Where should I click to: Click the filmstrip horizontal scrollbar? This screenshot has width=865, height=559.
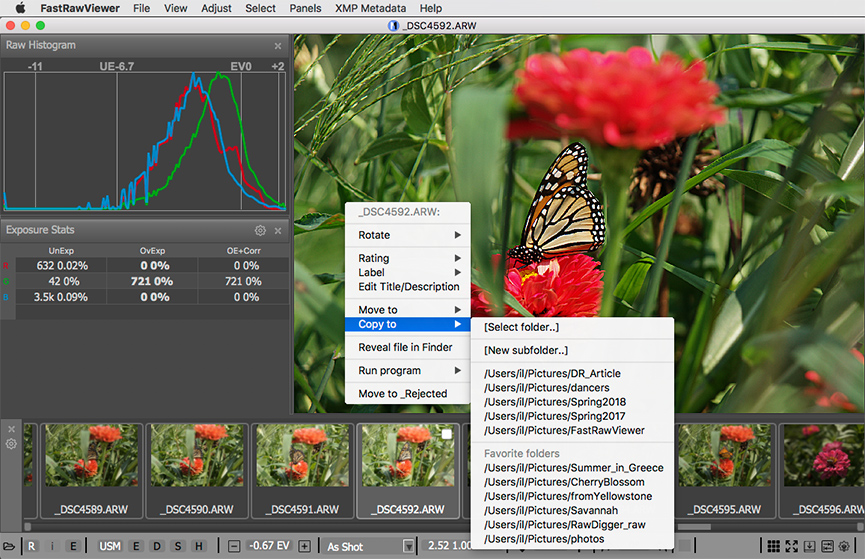coord(250,526)
